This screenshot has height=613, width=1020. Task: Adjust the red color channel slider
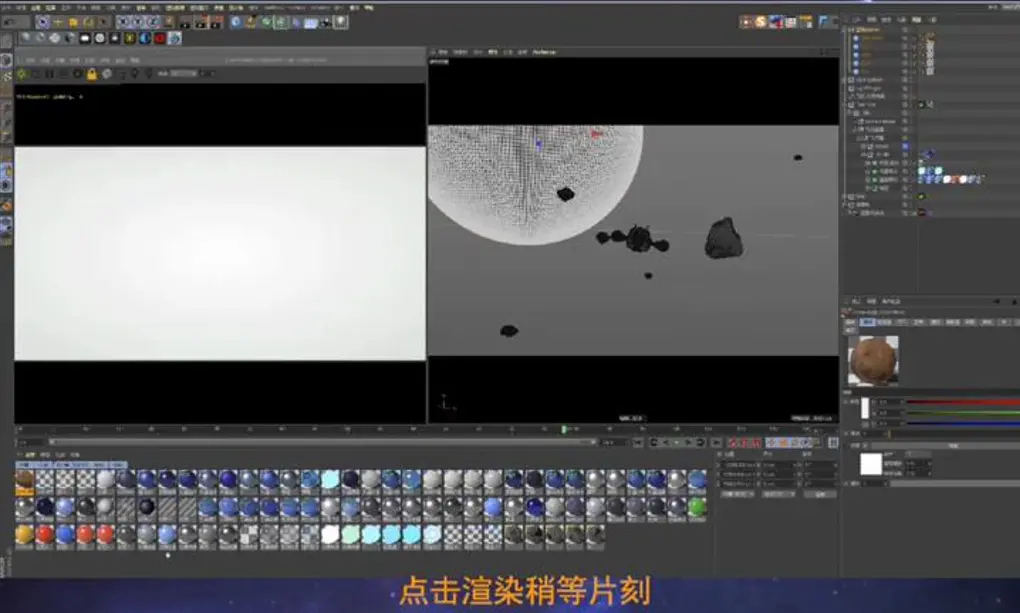[x=963, y=403]
